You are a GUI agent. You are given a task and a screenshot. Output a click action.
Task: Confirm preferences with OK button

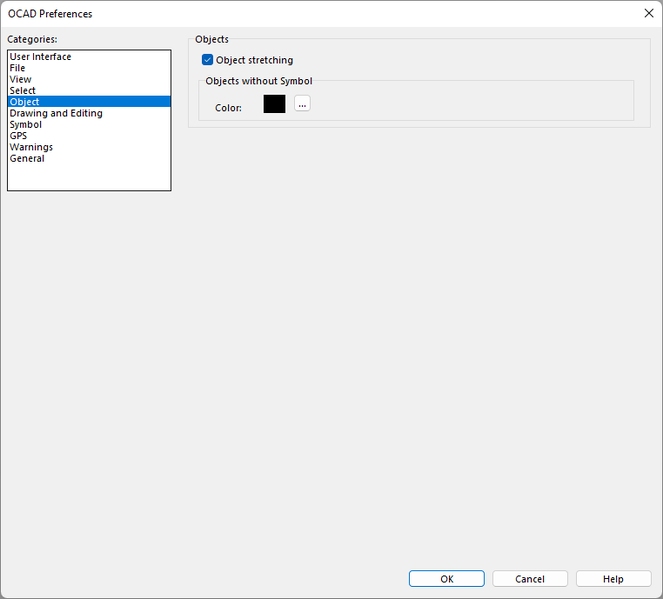click(447, 579)
